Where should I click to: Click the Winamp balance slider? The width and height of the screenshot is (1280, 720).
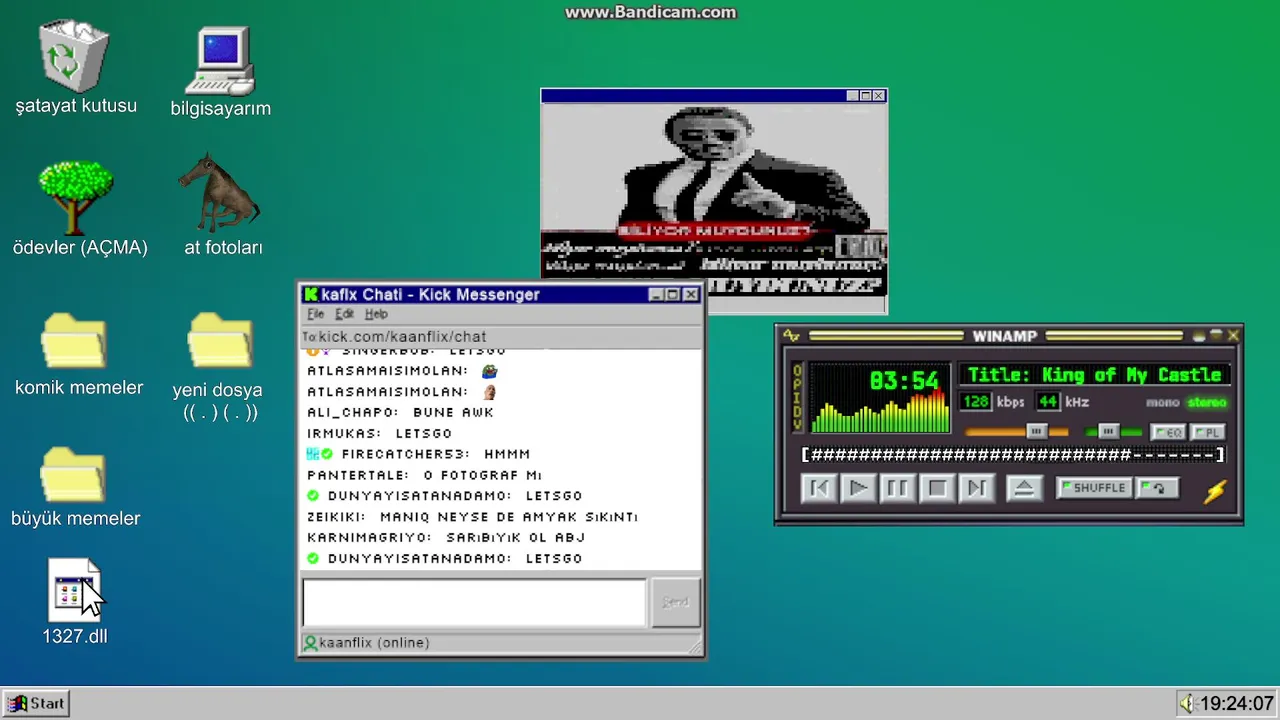point(1113,432)
